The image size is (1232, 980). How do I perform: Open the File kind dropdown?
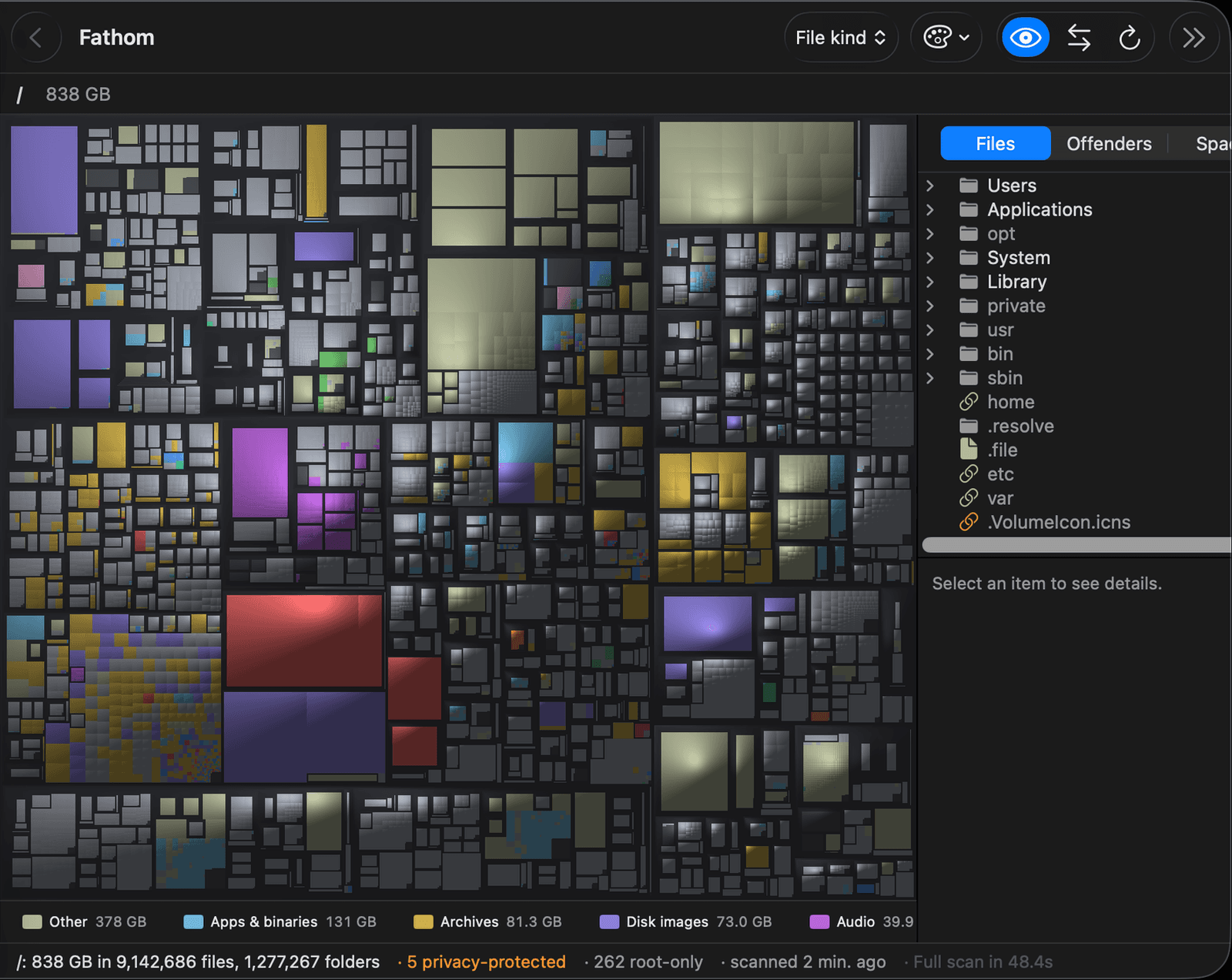841,37
